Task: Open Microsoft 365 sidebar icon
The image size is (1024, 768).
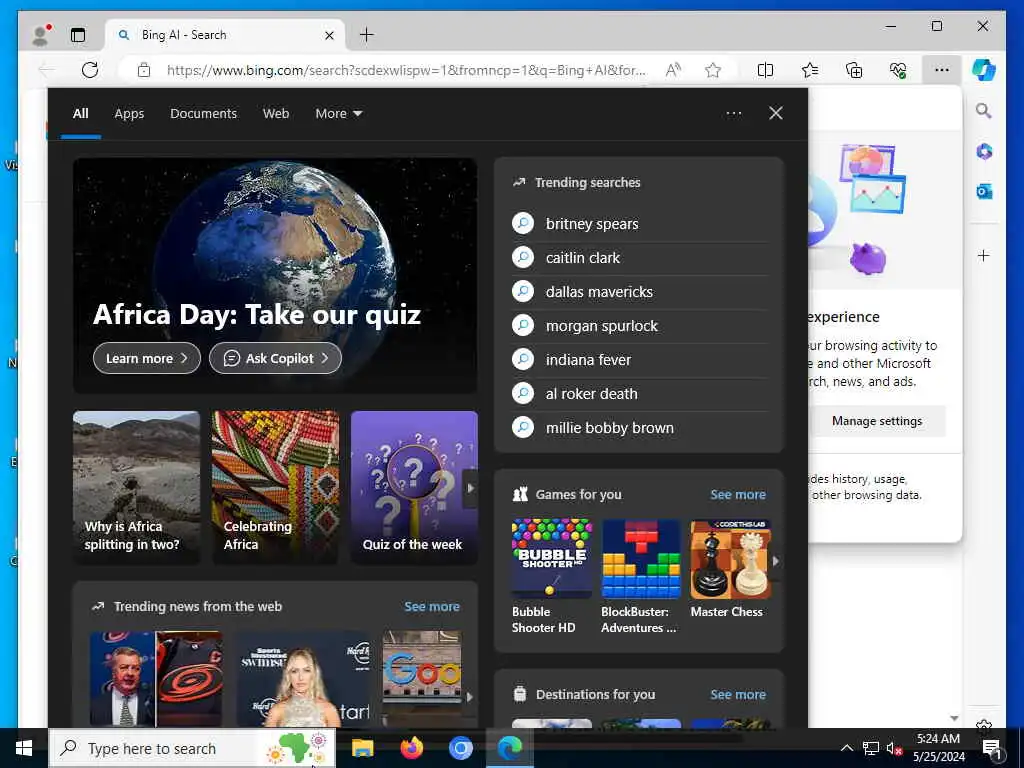Action: click(x=984, y=152)
